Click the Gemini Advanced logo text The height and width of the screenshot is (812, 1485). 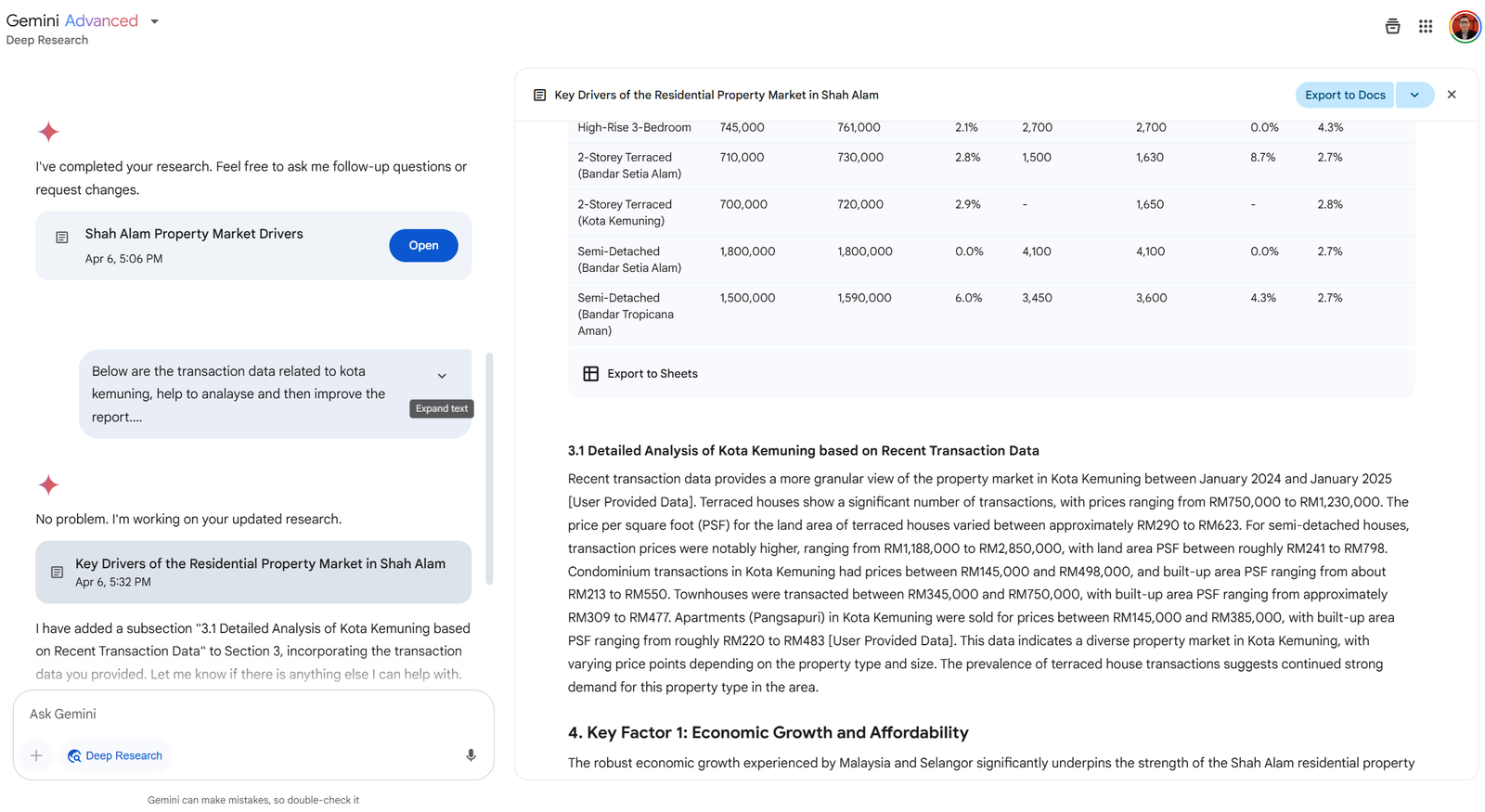click(72, 20)
